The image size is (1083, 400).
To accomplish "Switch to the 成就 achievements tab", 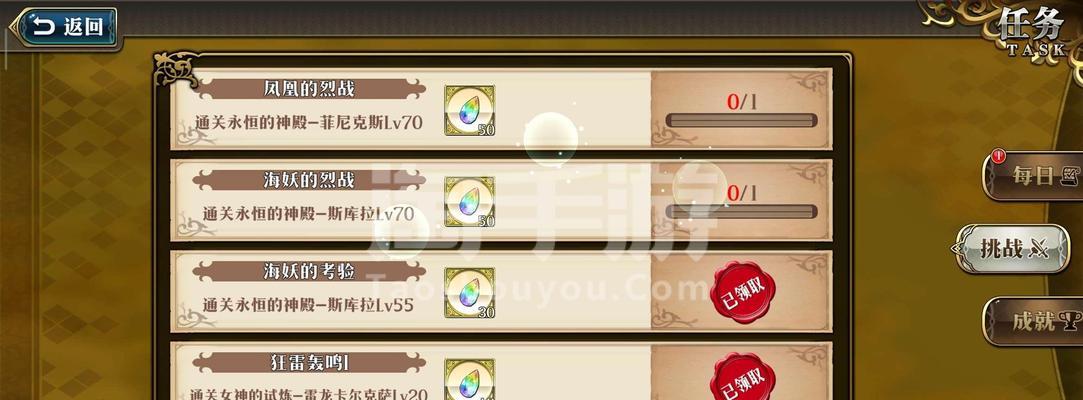I will coord(1034,321).
